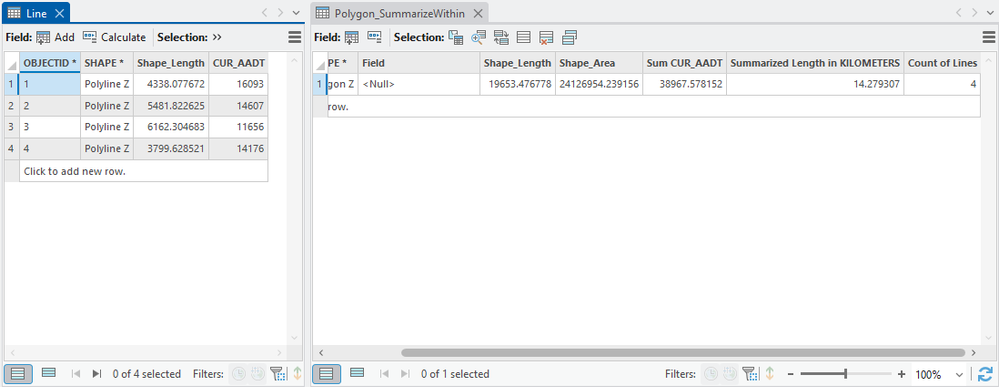Click Copy selection icon
999x387 pixels.
[x=570, y=38]
